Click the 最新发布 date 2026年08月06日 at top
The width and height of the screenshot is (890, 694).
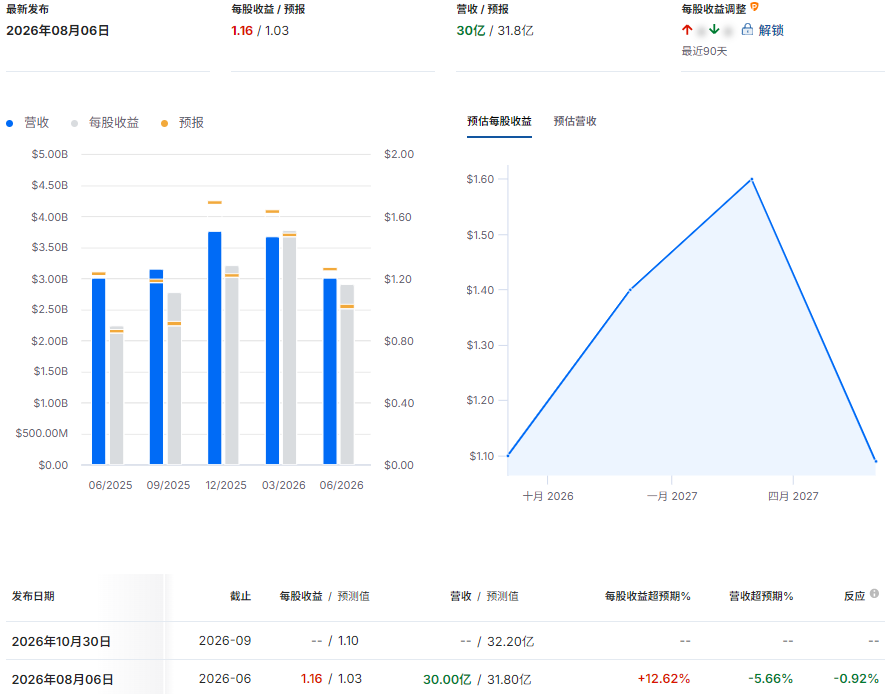(x=57, y=31)
